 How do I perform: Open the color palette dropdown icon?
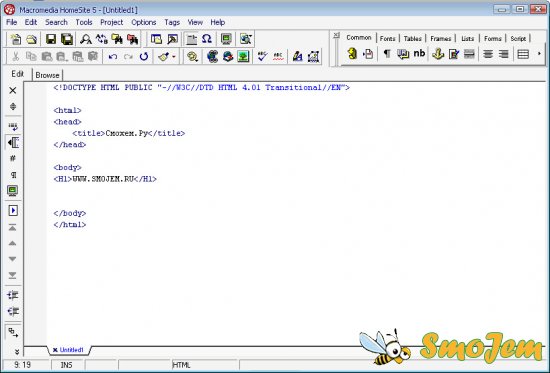(x=192, y=56)
